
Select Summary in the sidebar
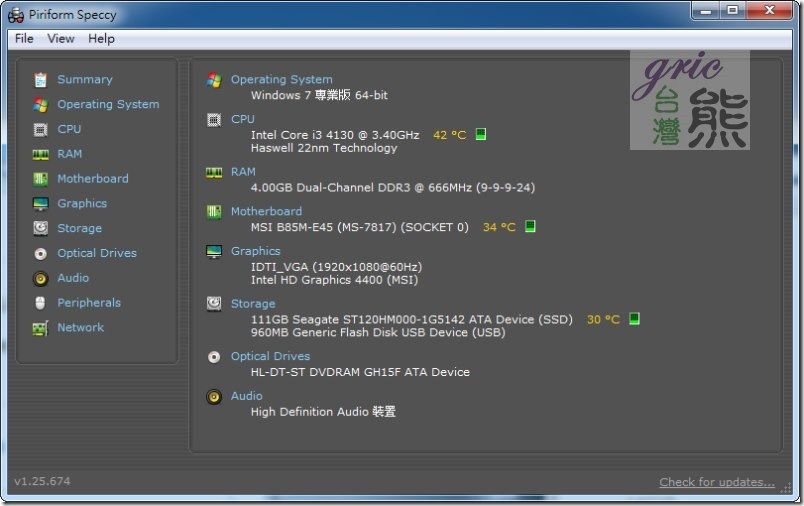85,79
